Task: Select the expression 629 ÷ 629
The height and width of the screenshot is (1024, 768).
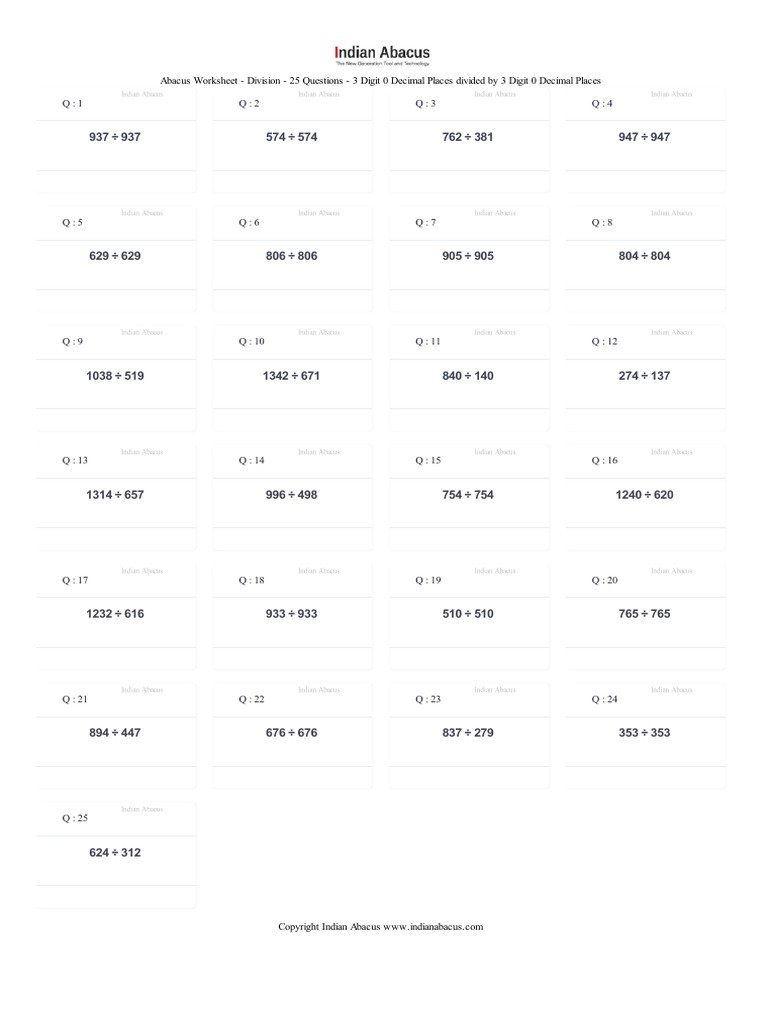Action: (115, 256)
